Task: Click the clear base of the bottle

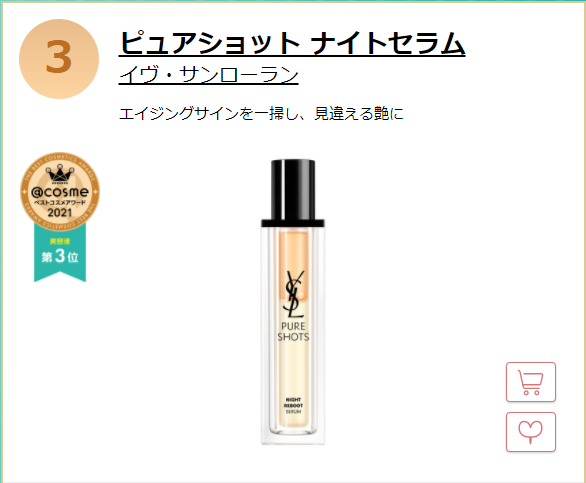Action: click(x=293, y=437)
